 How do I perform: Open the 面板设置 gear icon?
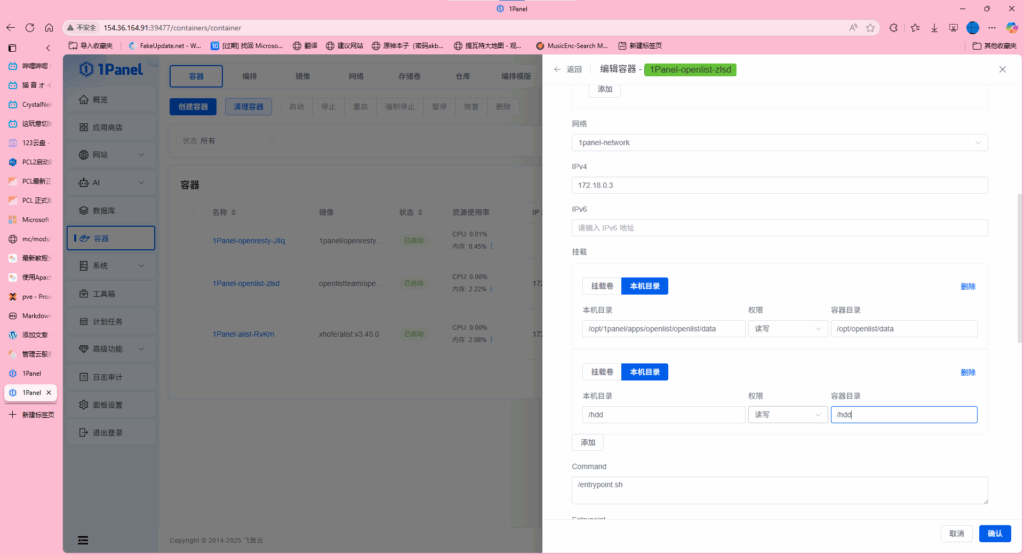click(x=84, y=405)
